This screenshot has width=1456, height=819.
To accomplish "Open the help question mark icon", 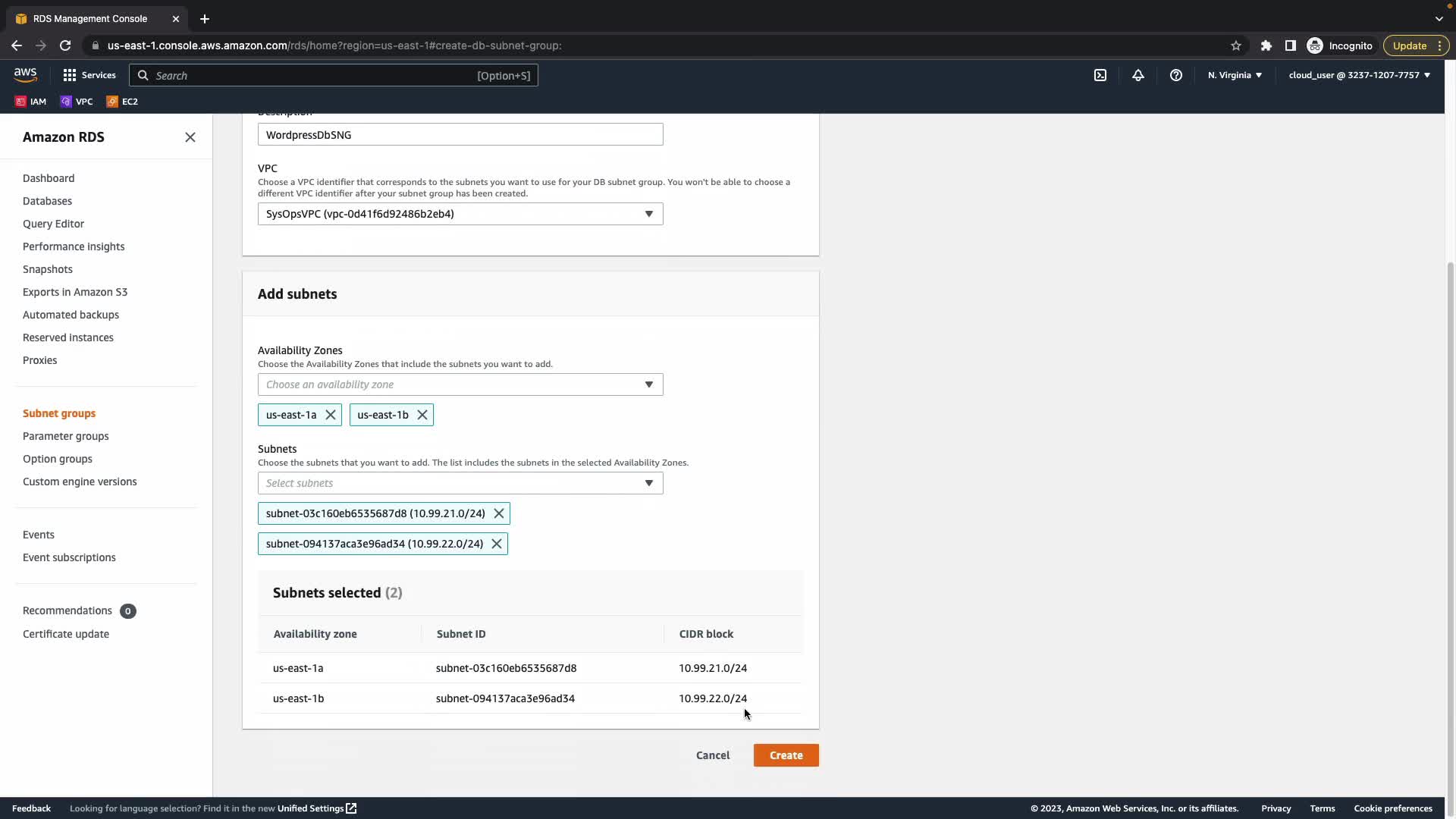I will point(1176,75).
